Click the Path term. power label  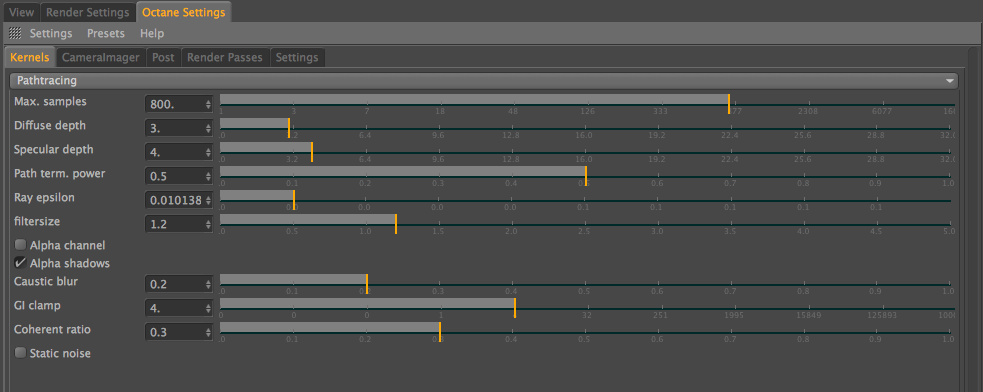point(60,173)
